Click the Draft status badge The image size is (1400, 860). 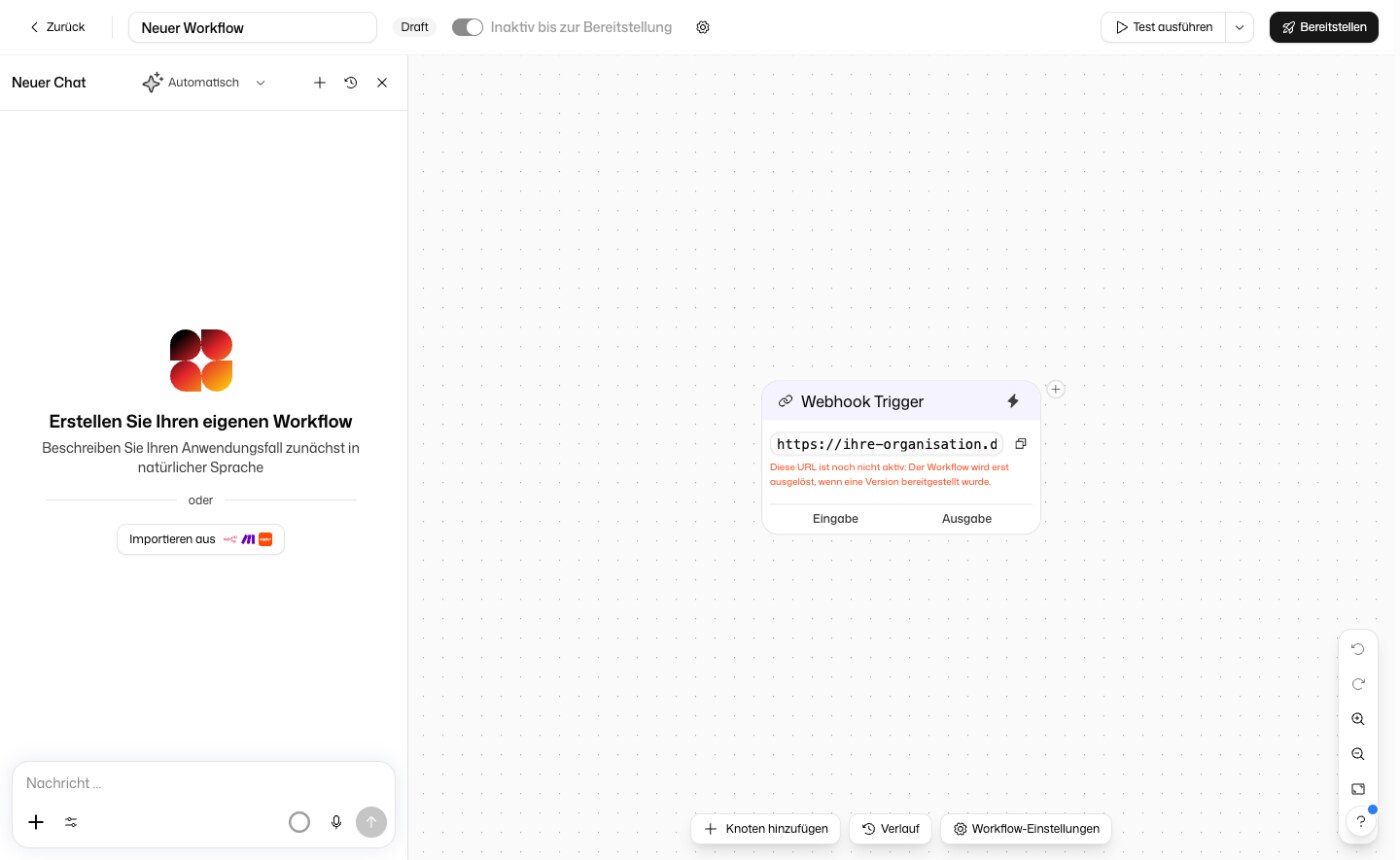415,27
